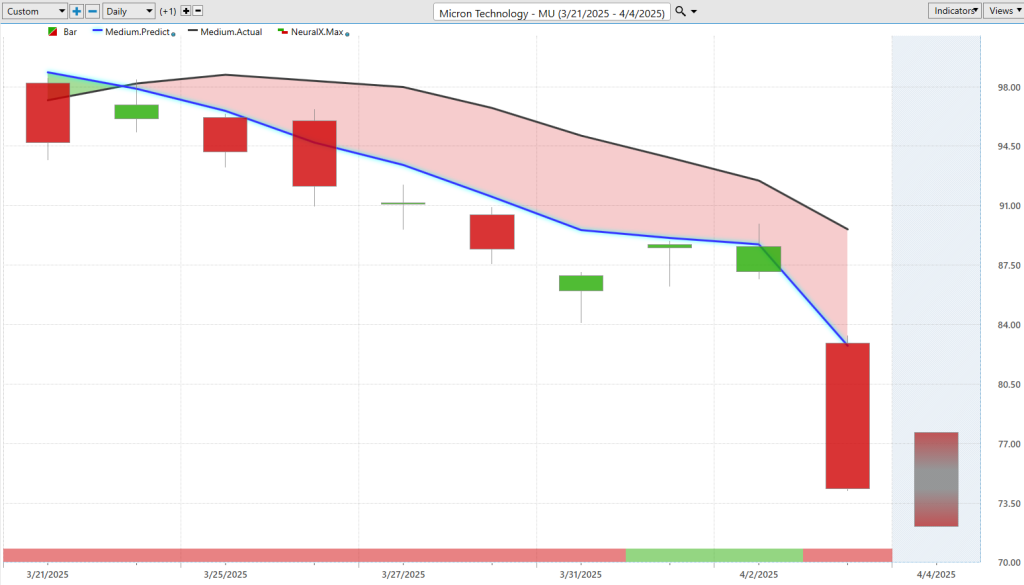Click the red candlestick on 3/21/2025
The width and height of the screenshot is (1024, 585).
[48, 112]
